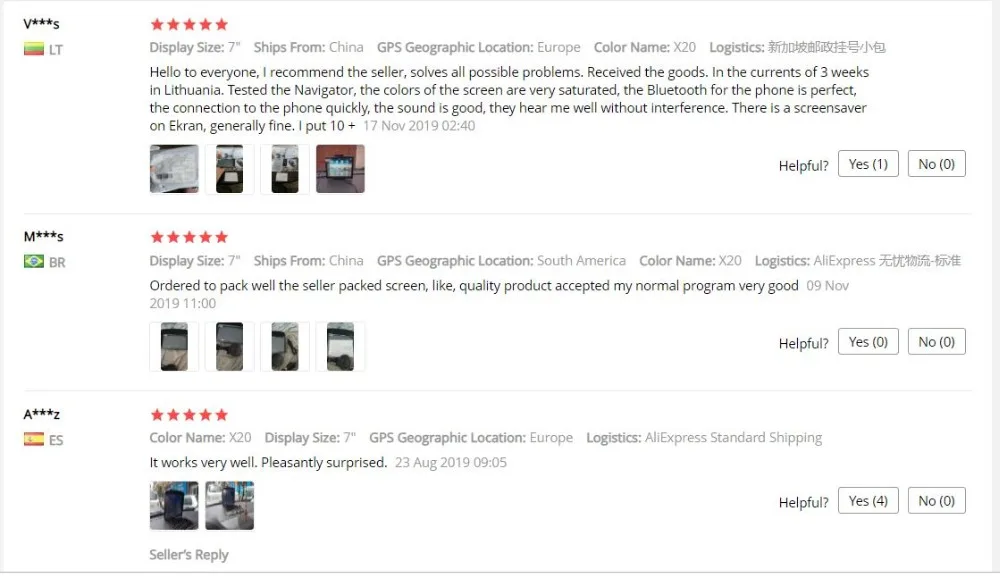Click the Spain flag icon under A***z
This screenshot has height=578, width=1000.
34,440
